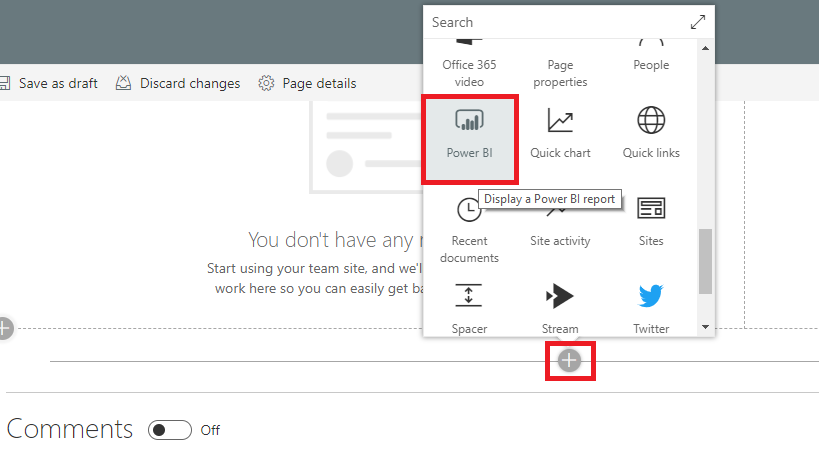Click the web part list scrollbar thumb
The width and height of the screenshot is (819, 467).
click(705, 261)
